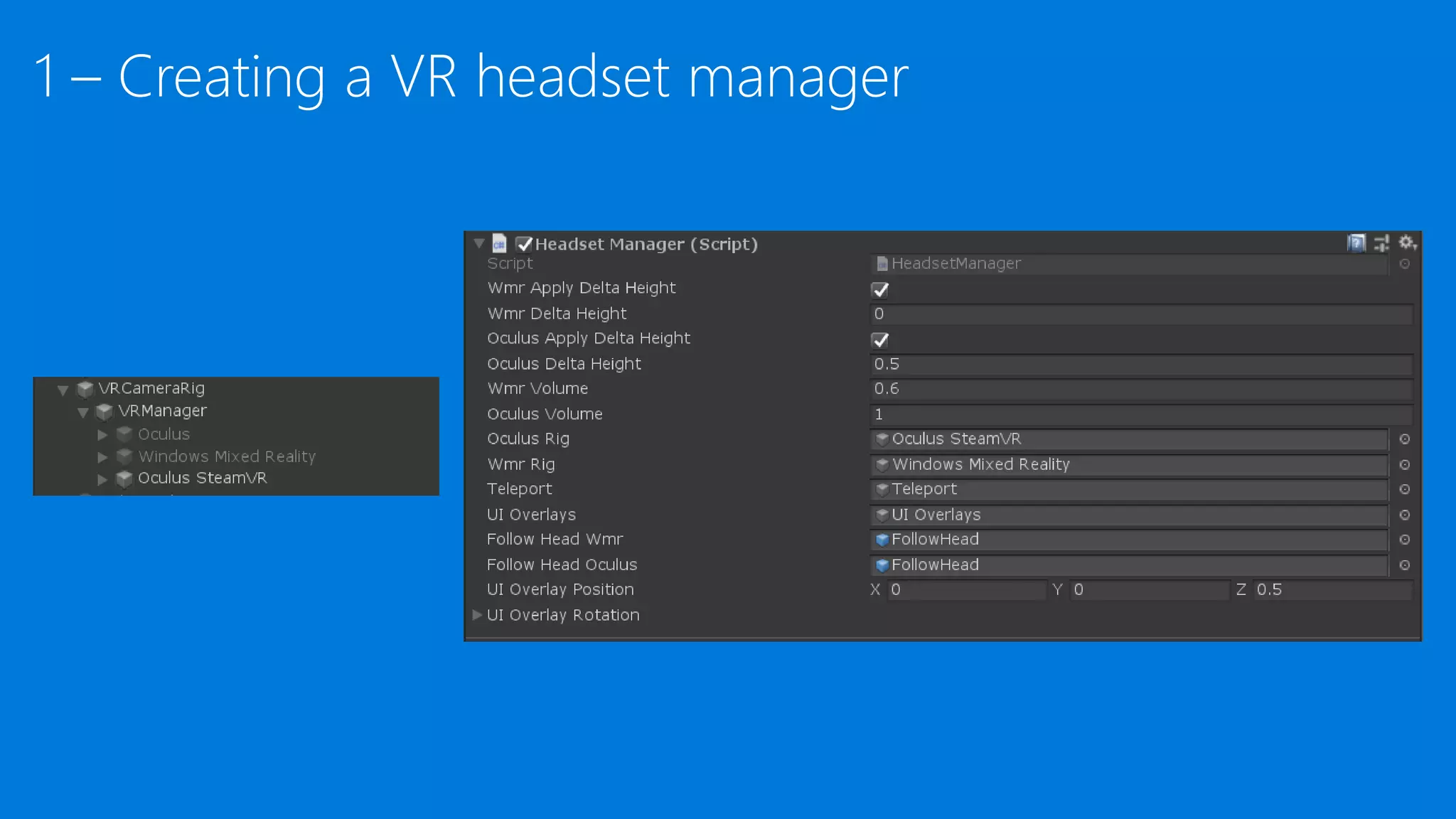The image size is (1456, 819).
Task: Click the Headset Manager (Script) header title
Action: point(646,245)
